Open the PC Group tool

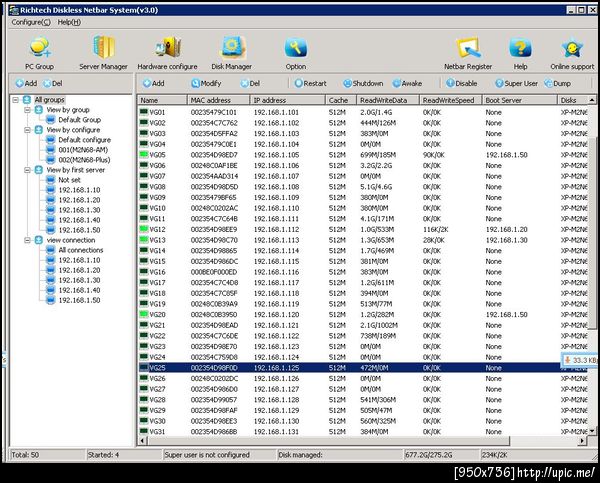point(39,53)
